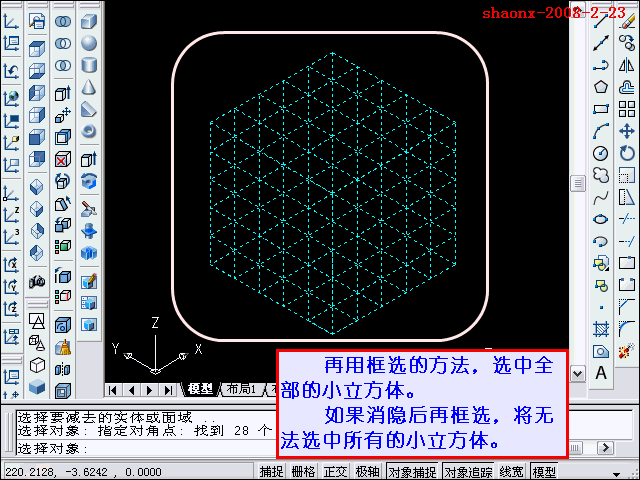This screenshot has width=640, height=480.
Task: Open the Delete Faces tool
Action: (63, 159)
